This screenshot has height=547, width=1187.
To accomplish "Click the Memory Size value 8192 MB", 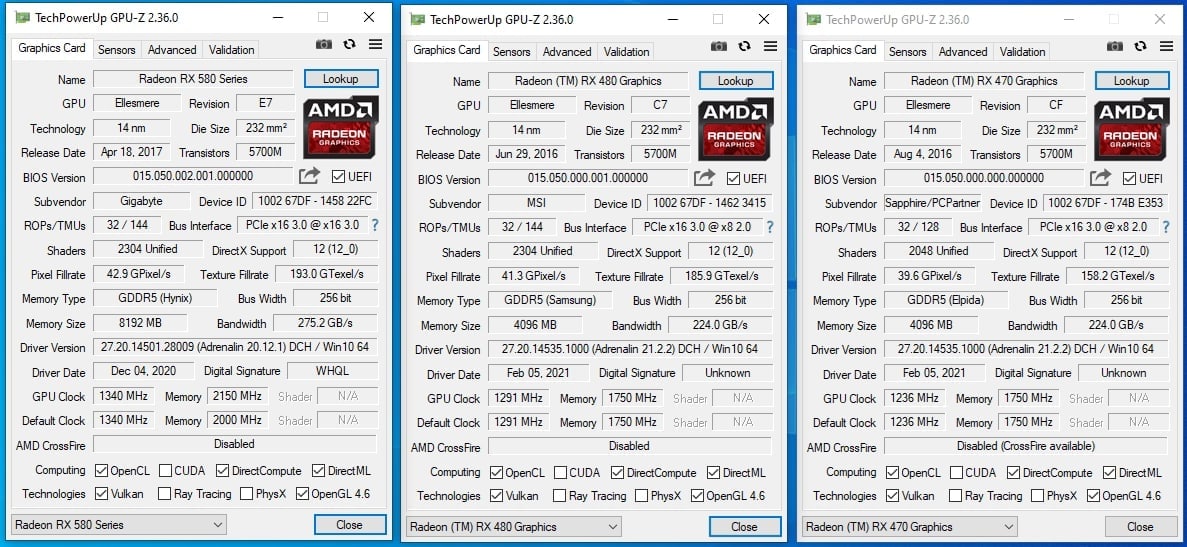I will (x=140, y=323).
